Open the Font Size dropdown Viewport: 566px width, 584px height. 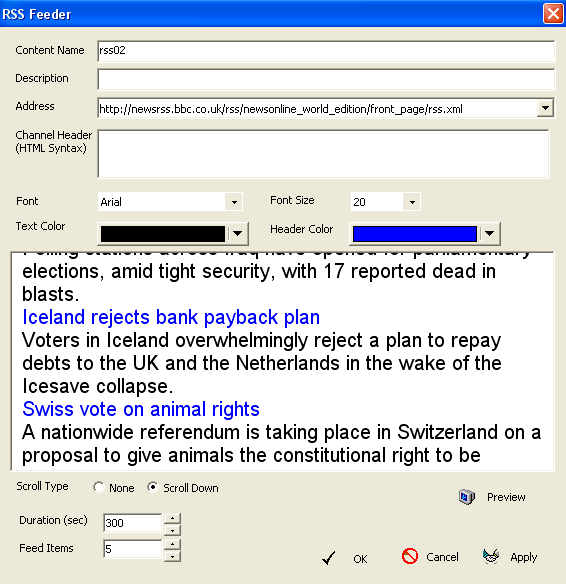click(x=412, y=202)
